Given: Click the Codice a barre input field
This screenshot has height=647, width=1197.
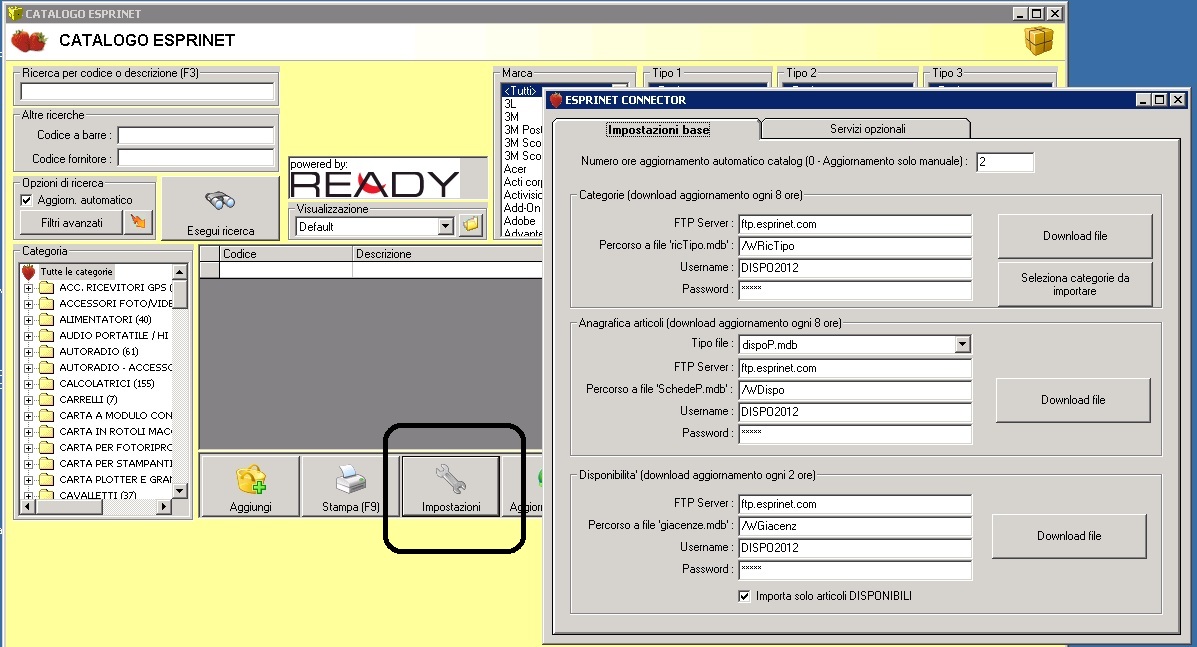Looking at the screenshot, I should coord(195,135).
